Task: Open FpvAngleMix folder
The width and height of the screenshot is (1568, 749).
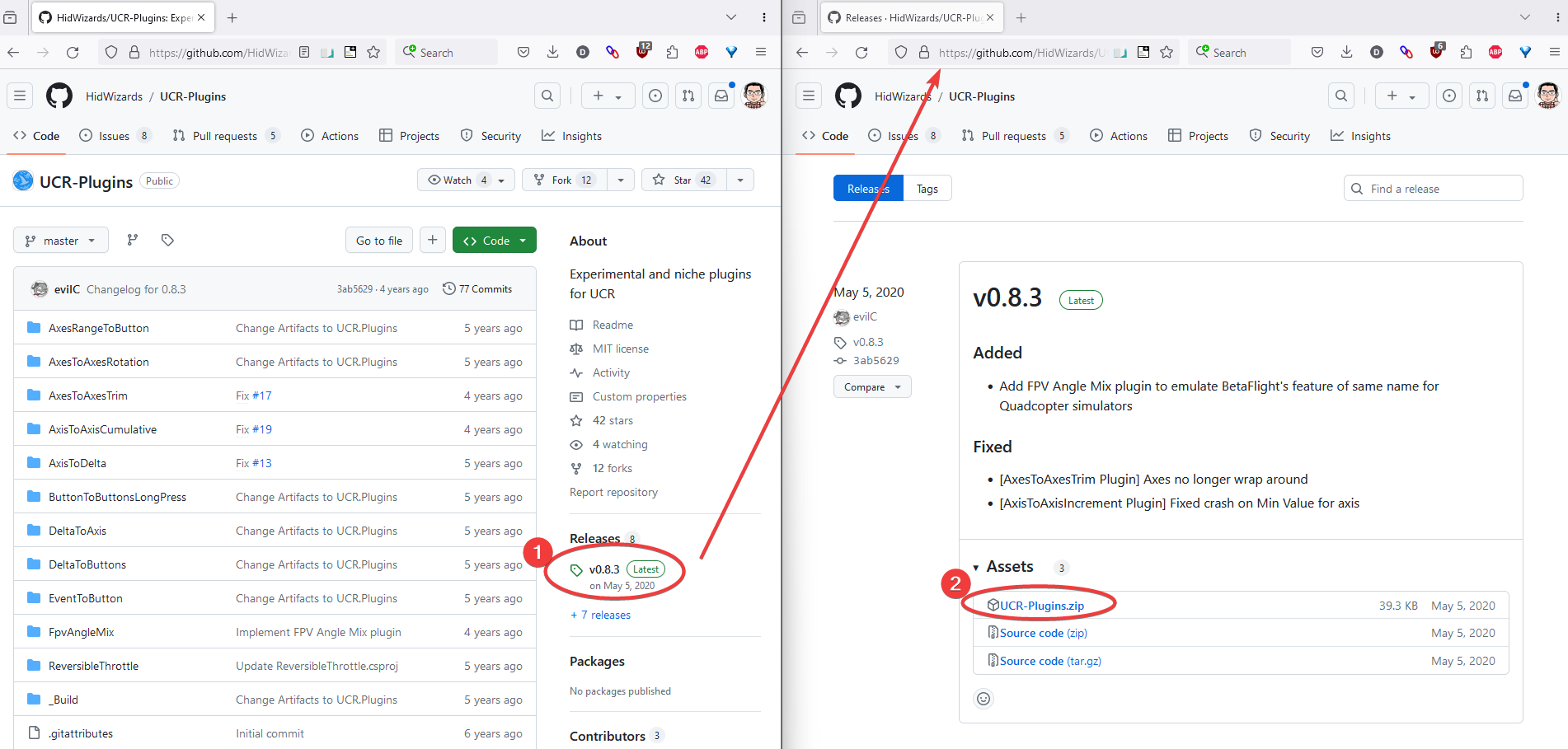Action: pos(81,632)
